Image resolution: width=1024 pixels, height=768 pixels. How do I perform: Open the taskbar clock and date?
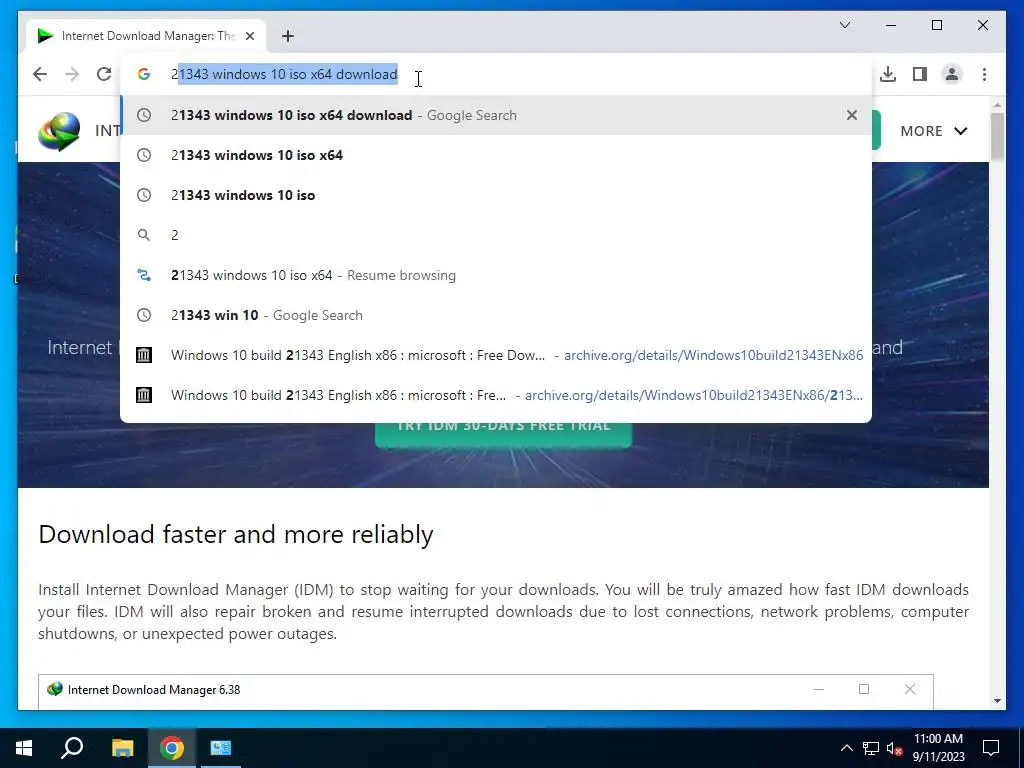pos(938,748)
